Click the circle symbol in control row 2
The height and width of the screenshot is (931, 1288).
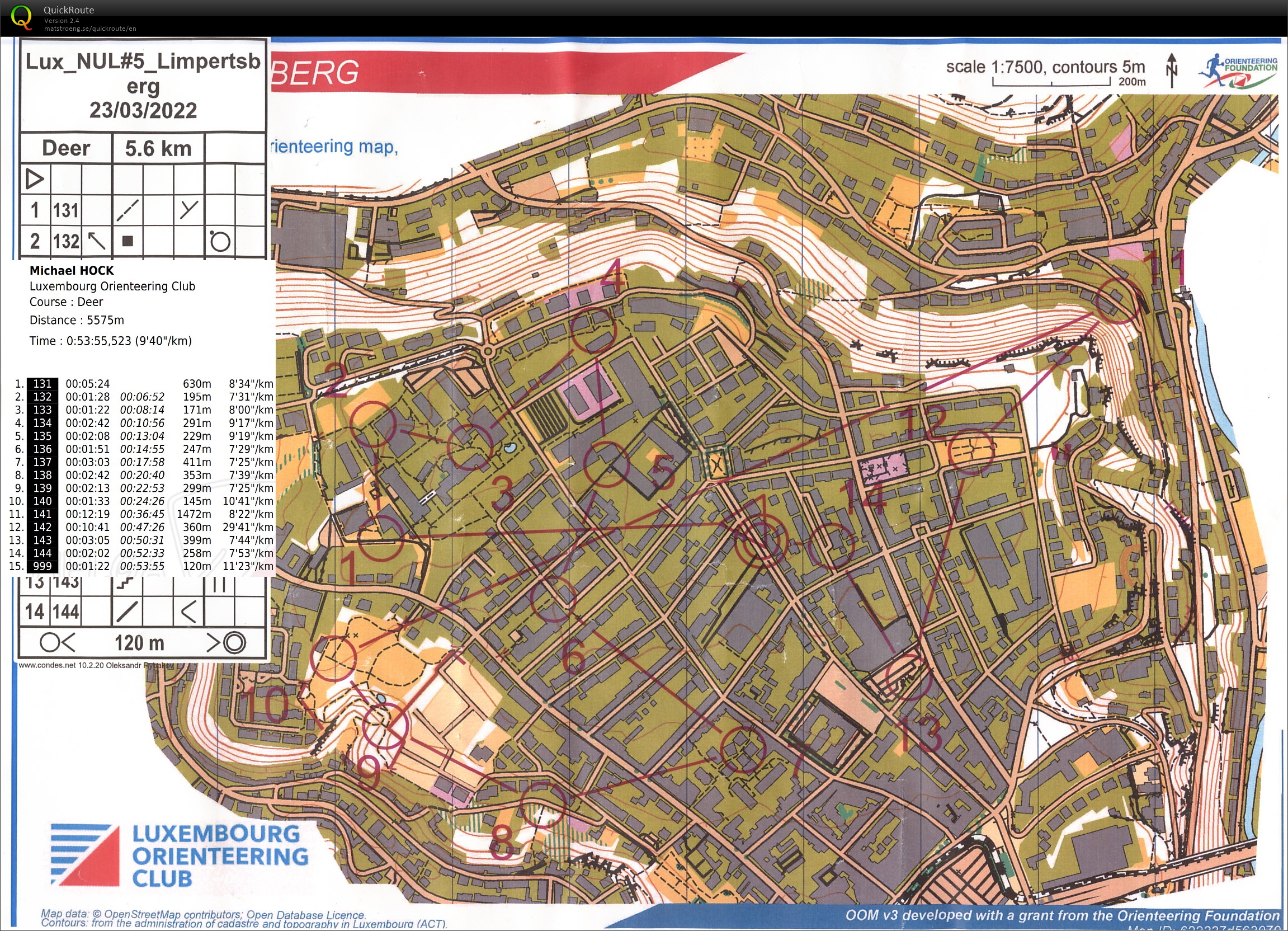tap(220, 241)
